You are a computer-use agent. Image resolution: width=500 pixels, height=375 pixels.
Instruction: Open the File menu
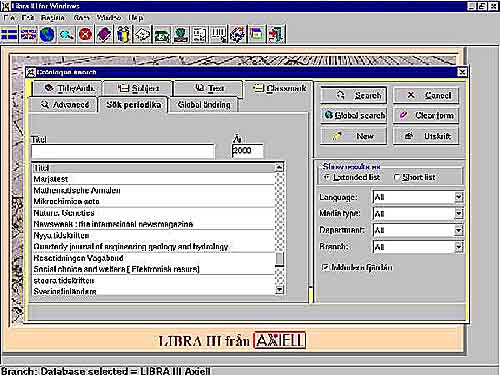point(9,17)
